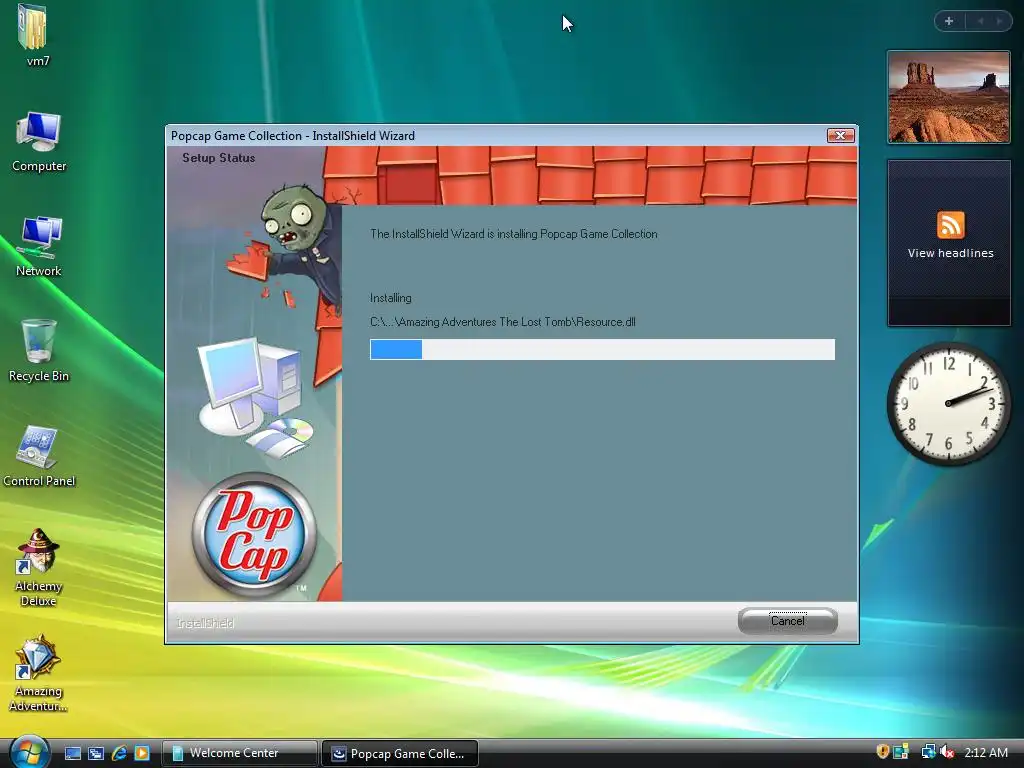1024x768 pixels.
Task: Click the security shield tray icon
Action: tap(882, 752)
